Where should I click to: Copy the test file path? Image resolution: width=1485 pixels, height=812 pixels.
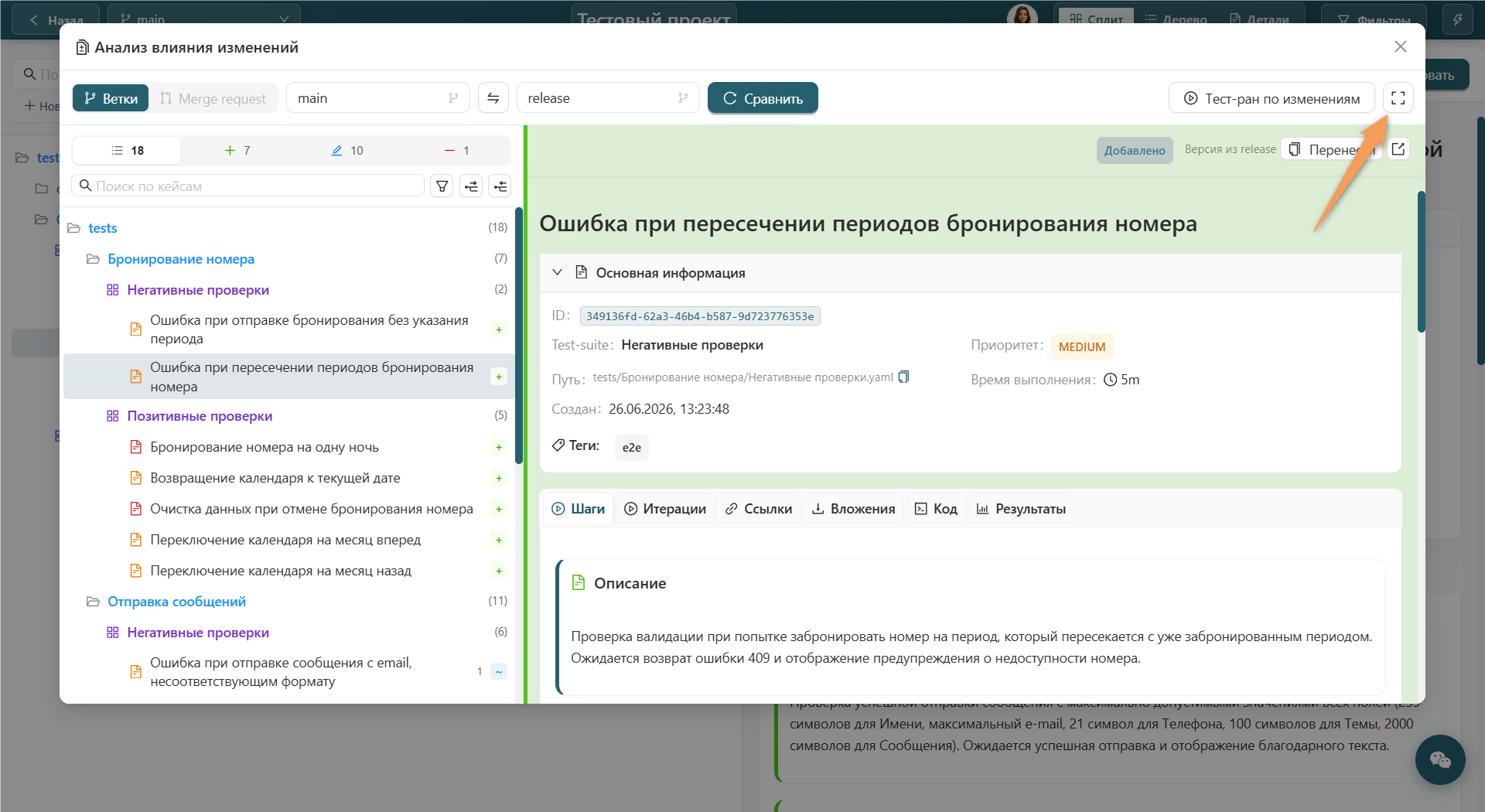tap(903, 377)
